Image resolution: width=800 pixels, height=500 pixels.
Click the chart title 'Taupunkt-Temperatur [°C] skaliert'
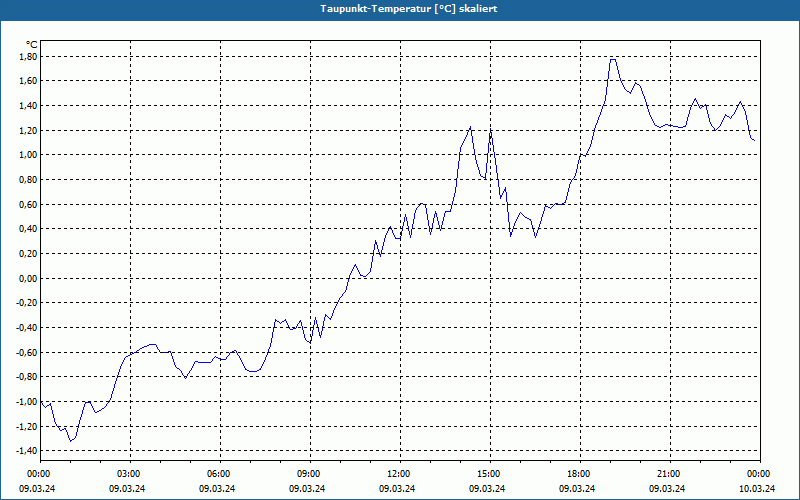409,9
